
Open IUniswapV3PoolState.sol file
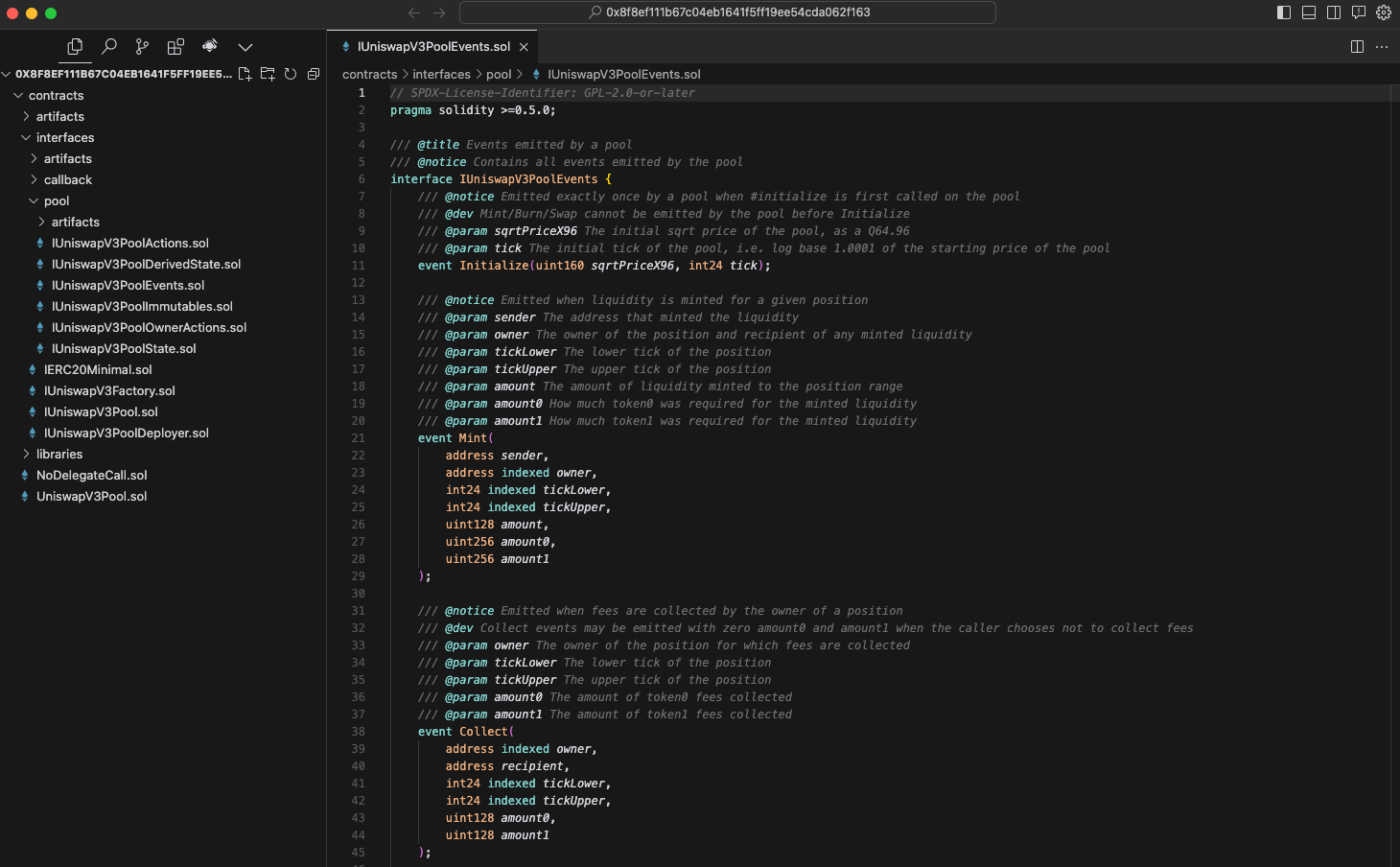124,348
